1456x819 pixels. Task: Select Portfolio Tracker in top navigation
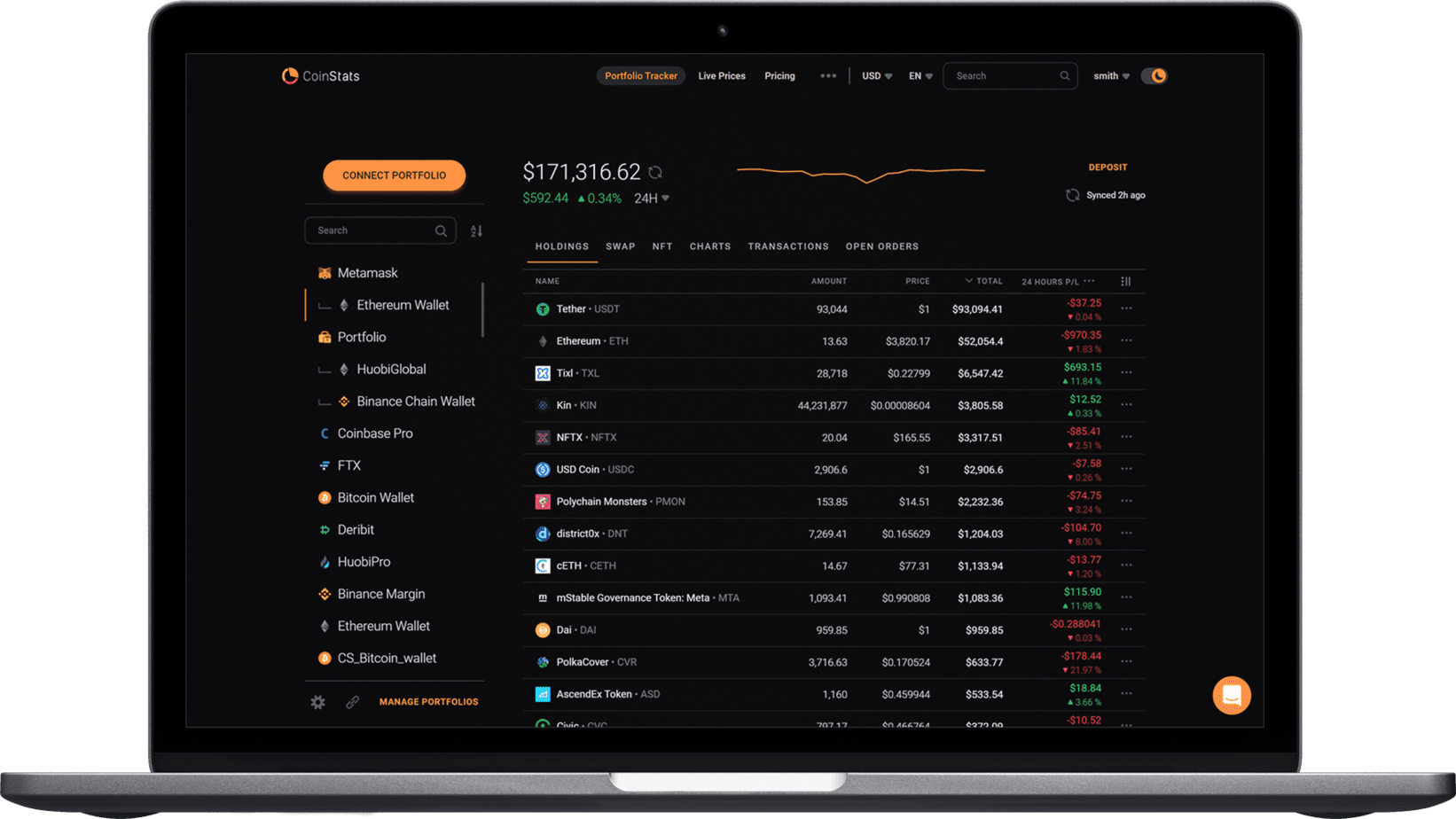coord(641,76)
